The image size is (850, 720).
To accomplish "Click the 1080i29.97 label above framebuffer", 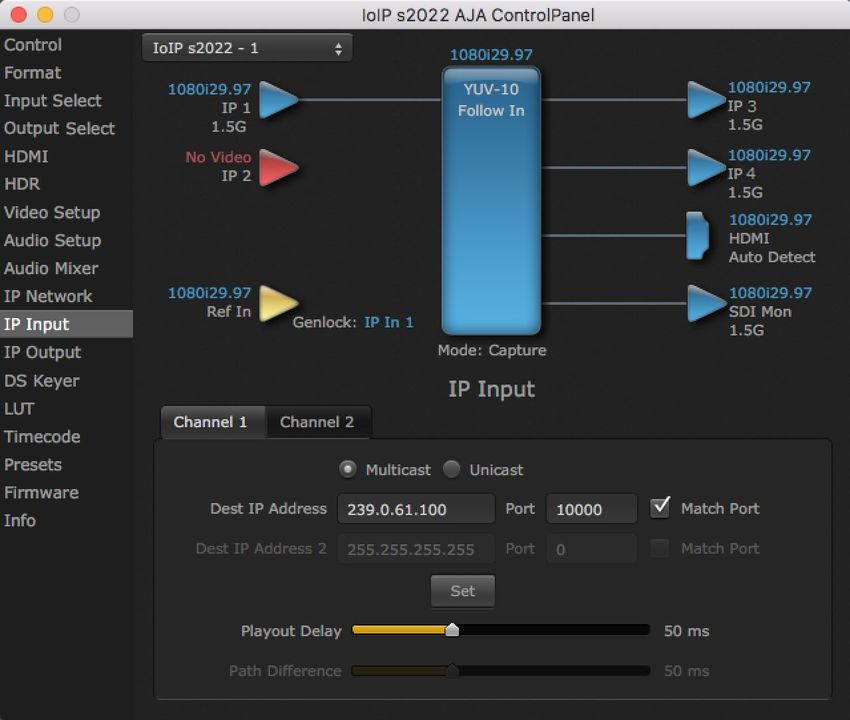I will (491, 55).
